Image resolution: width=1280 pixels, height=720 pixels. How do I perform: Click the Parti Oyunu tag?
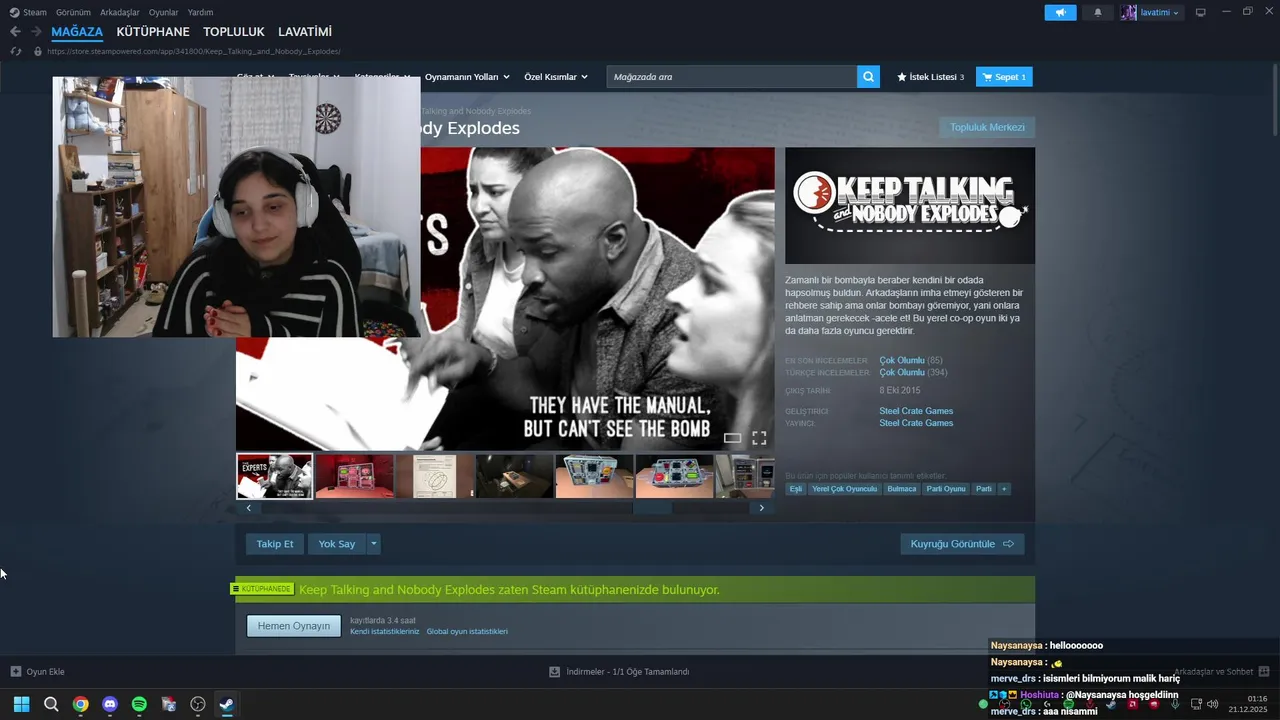[945, 489]
